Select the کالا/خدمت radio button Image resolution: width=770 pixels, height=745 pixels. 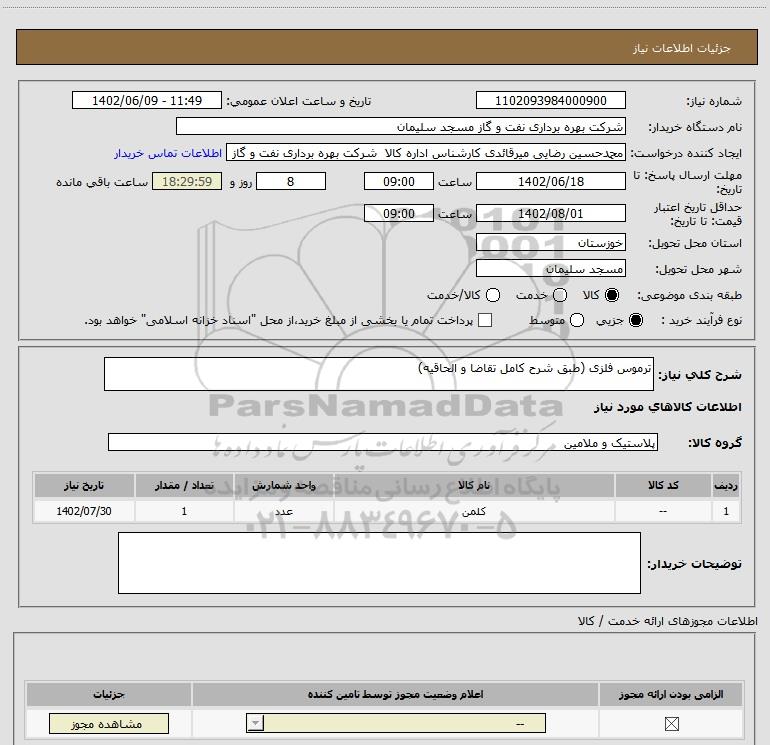493,295
